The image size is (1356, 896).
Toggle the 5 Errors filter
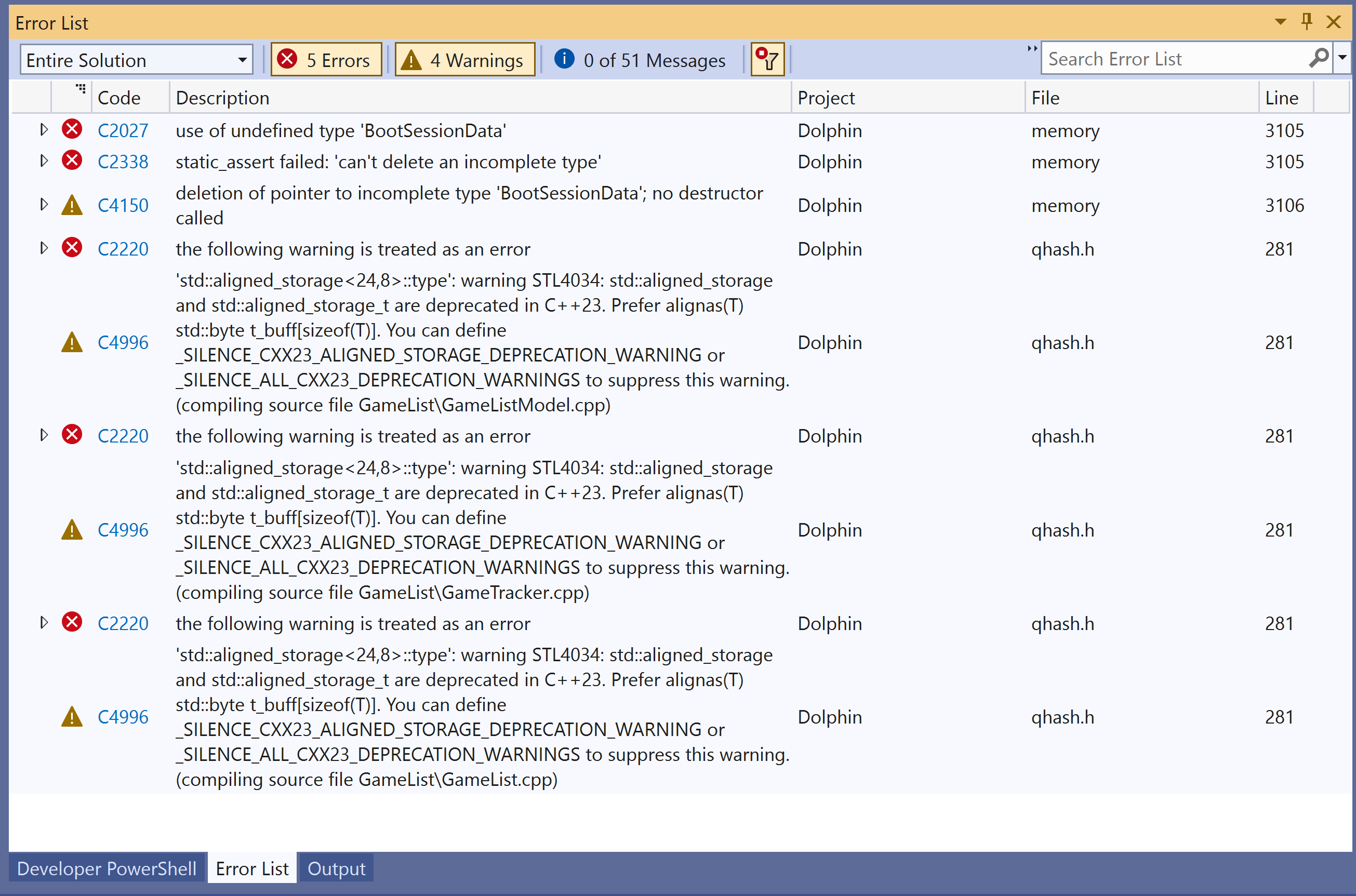coord(326,59)
